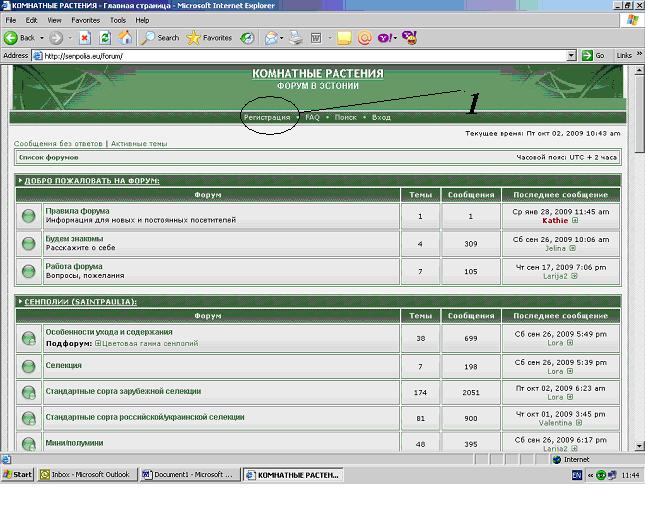Collapse the ДОБРО ПОЖАЛОВАТЬ НА ФОРУМ category
Screen dimensions: 645x513
click(x=20, y=181)
